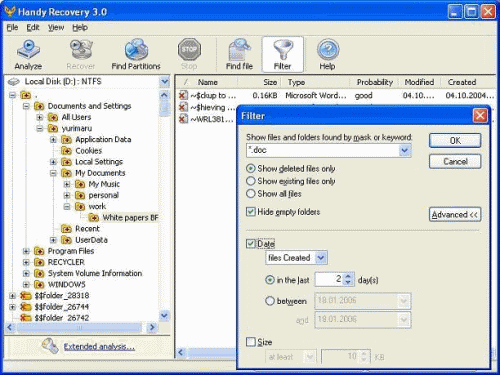Expand the mask keyword dropdown list

(405, 150)
